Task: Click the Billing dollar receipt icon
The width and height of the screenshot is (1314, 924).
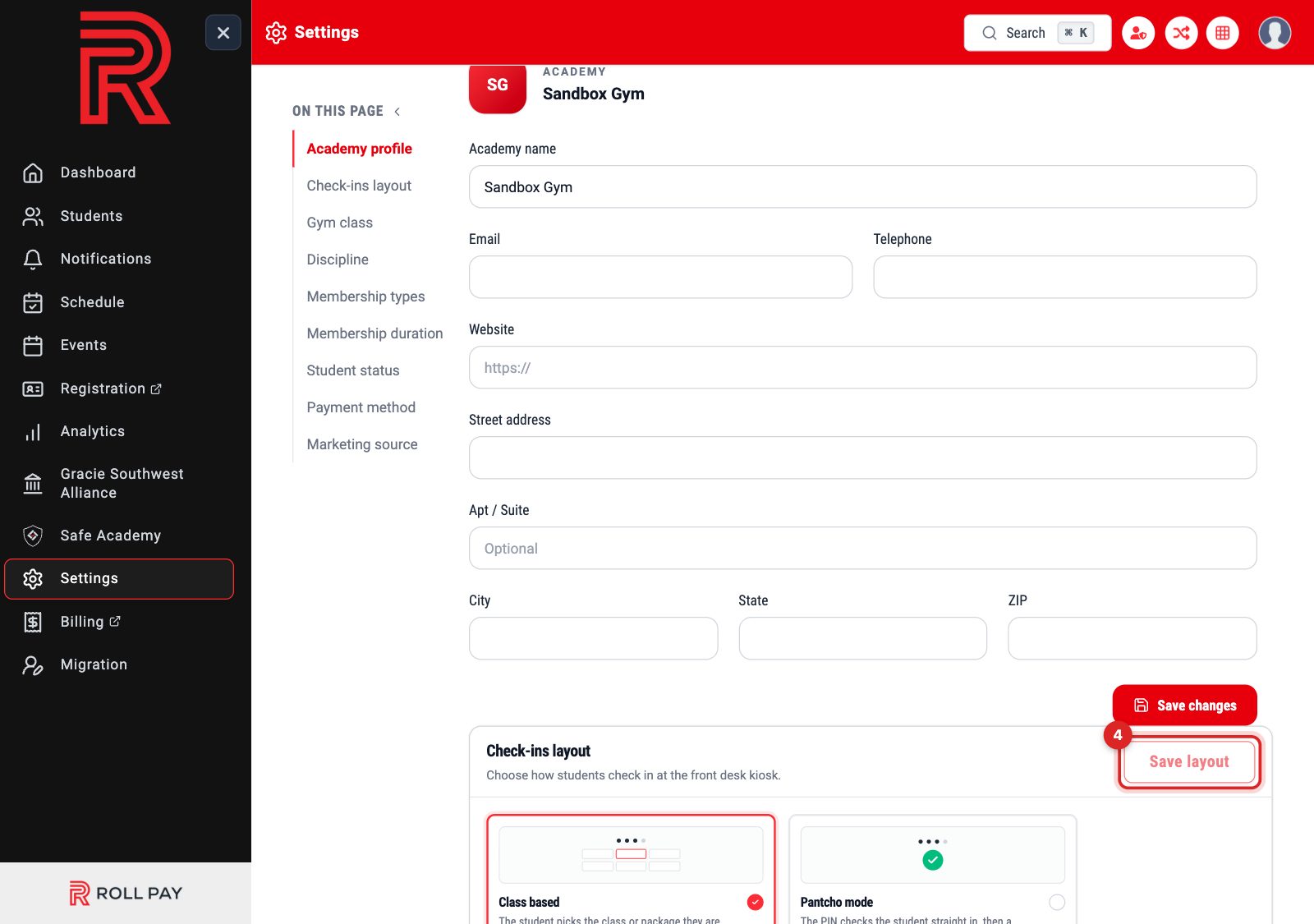Action: click(33, 622)
